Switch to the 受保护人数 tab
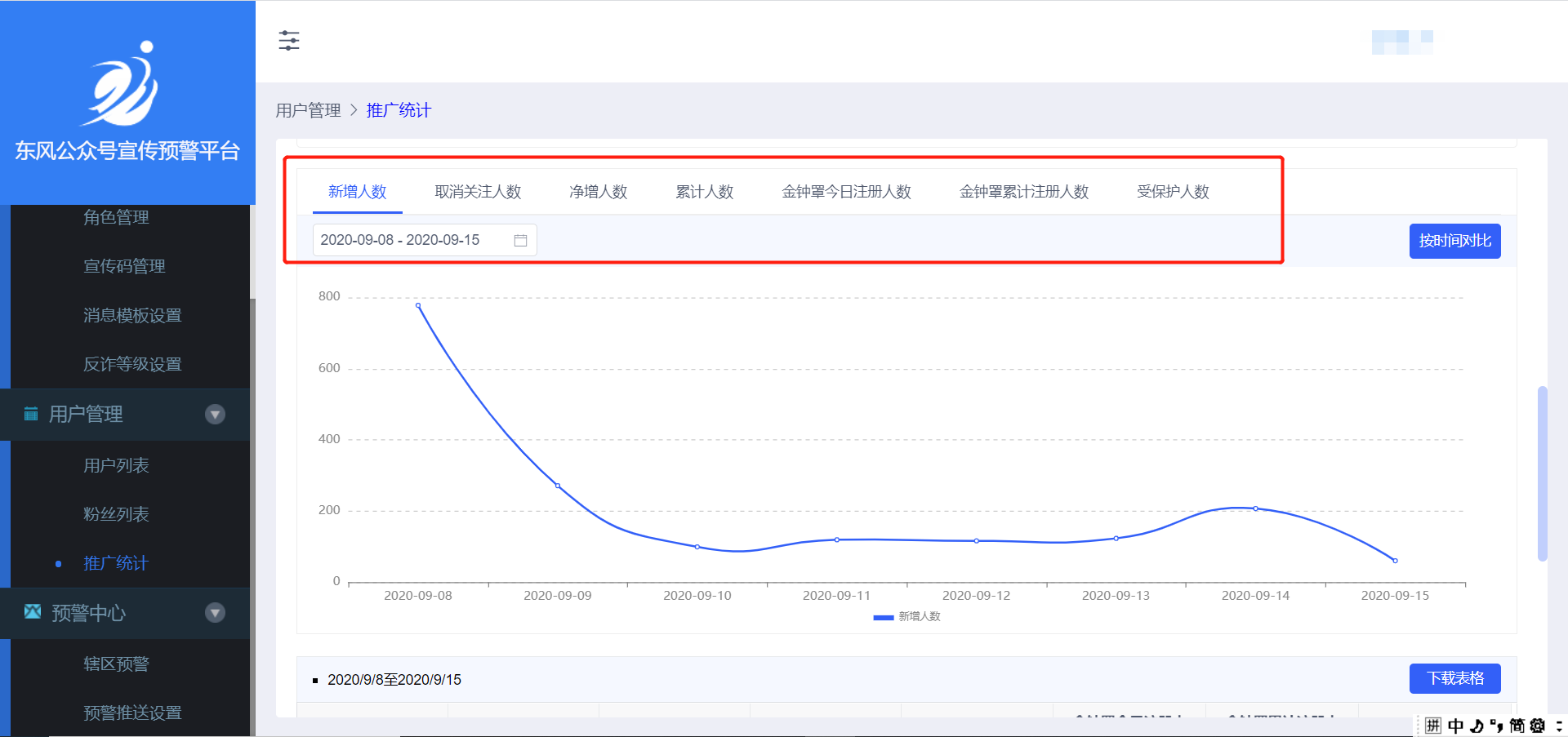This screenshot has height=737, width=1568. tap(1173, 192)
